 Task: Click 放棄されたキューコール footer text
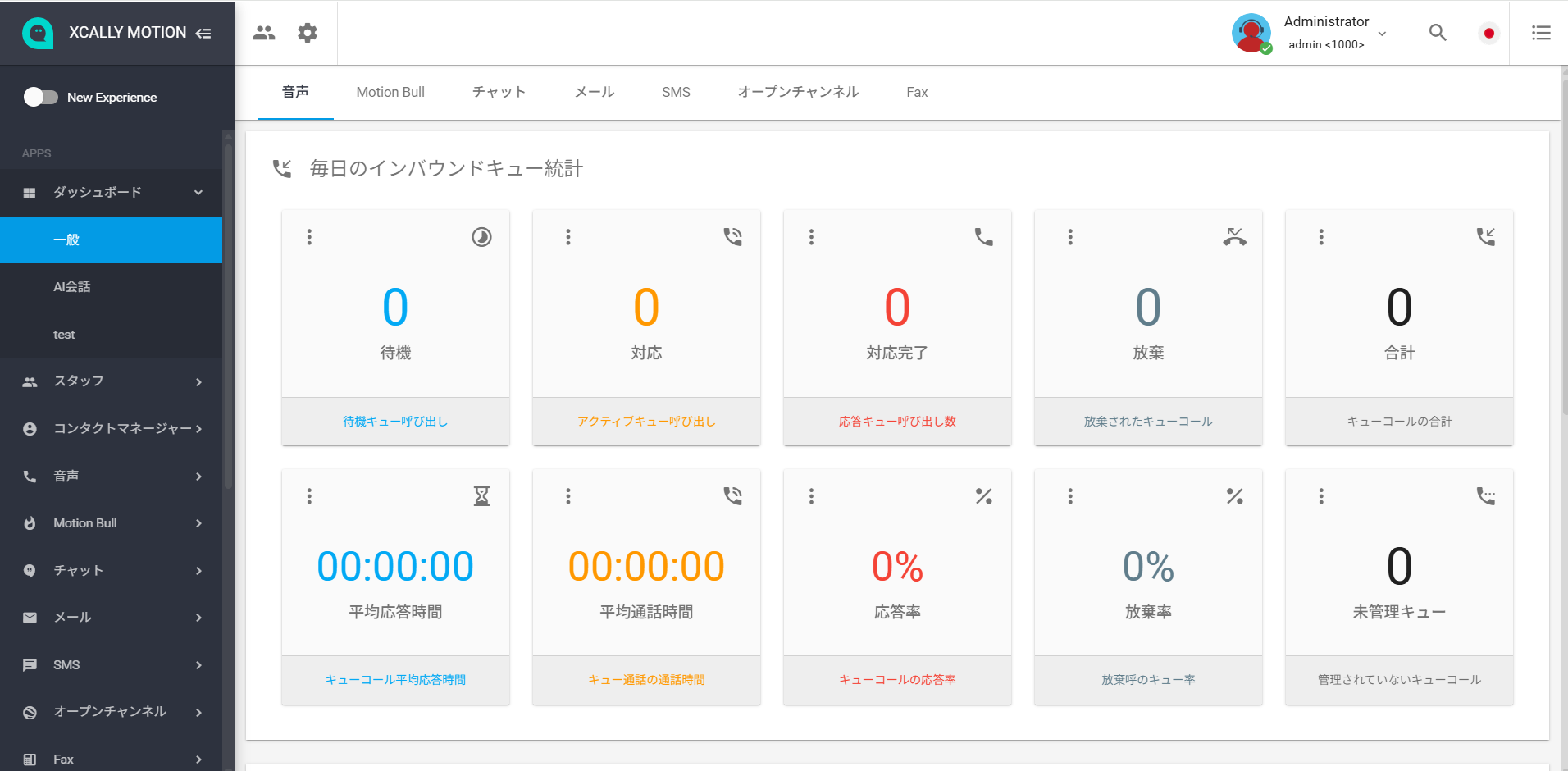tap(1148, 422)
